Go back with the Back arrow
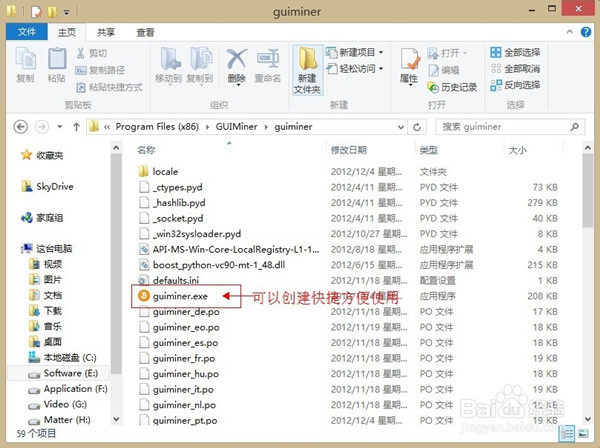Viewport: 600px width, 448px height. [21, 127]
